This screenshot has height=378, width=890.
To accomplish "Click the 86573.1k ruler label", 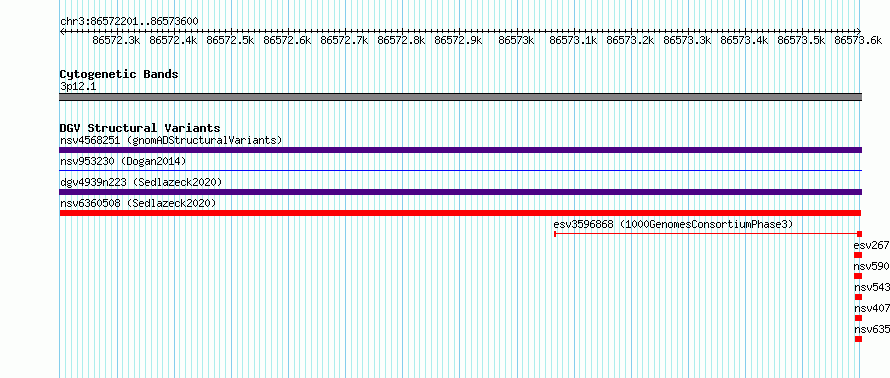I will (573, 40).
